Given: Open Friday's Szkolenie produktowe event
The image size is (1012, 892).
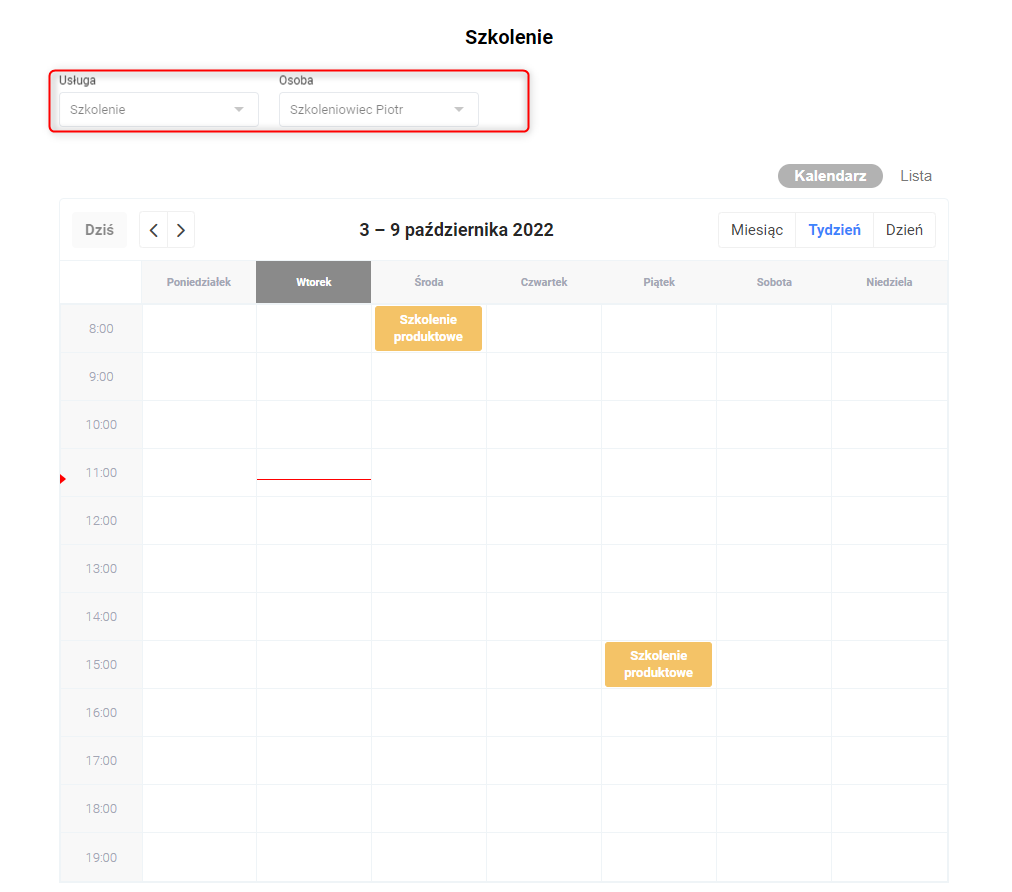Looking at the screenshot, I should 658,665.
